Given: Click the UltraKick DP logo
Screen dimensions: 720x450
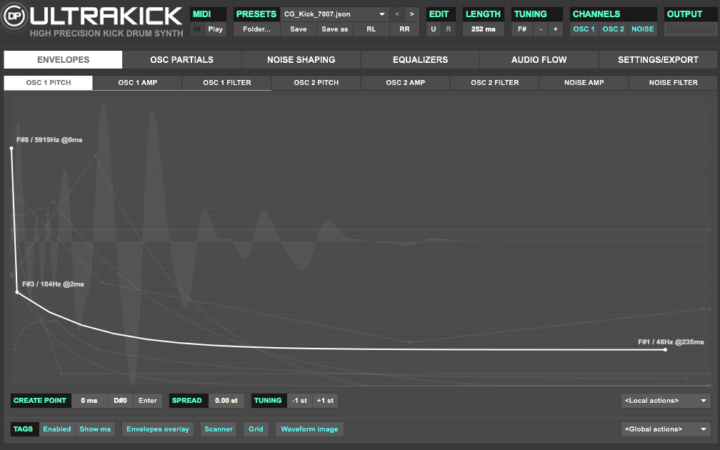Looking at the screenshot, I should [x=16, y=17].
